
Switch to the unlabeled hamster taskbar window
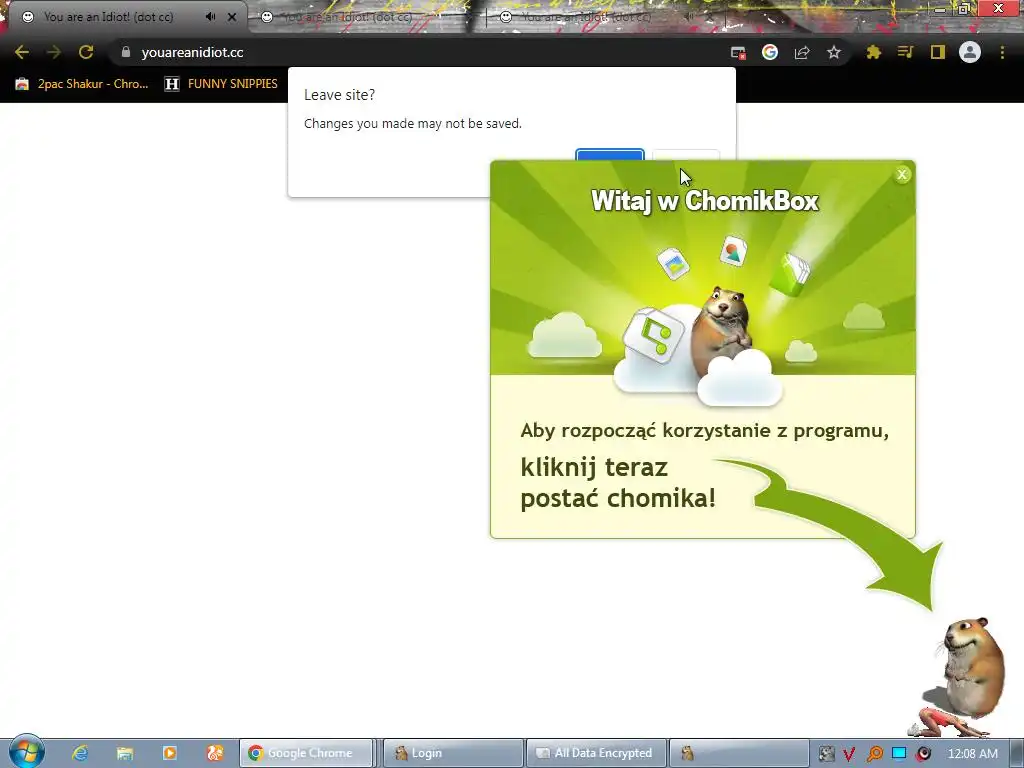(739, 753)
